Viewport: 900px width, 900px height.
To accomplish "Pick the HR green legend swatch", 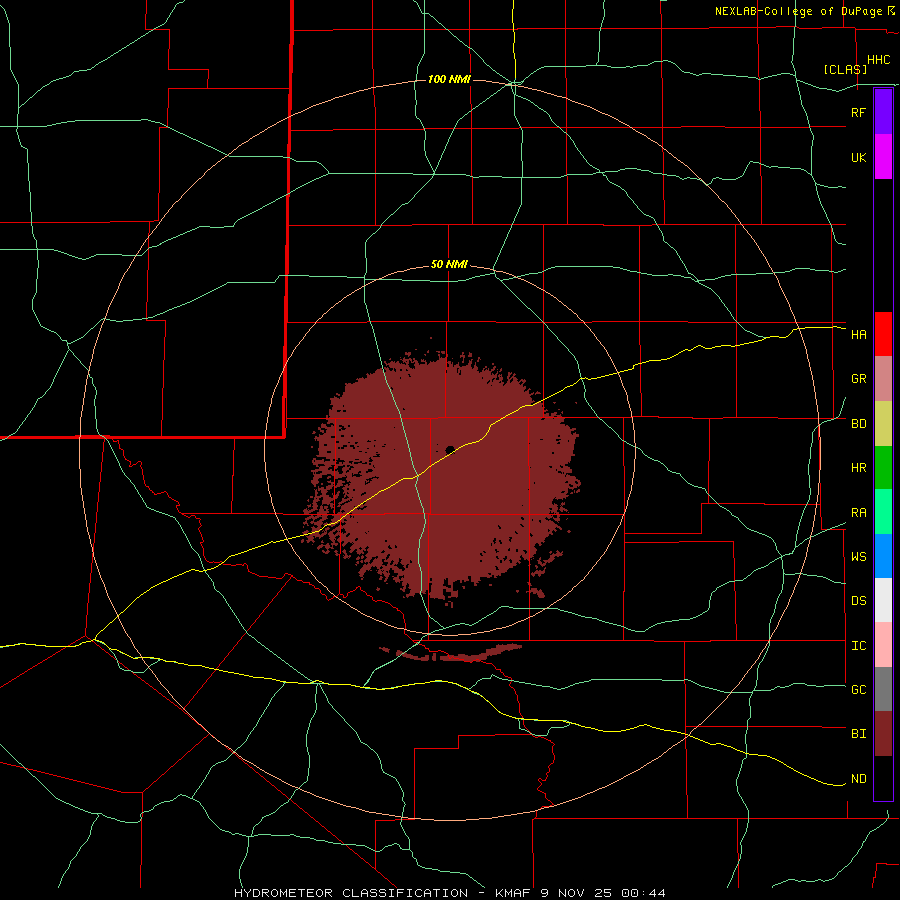I will [x=883, y=468].
